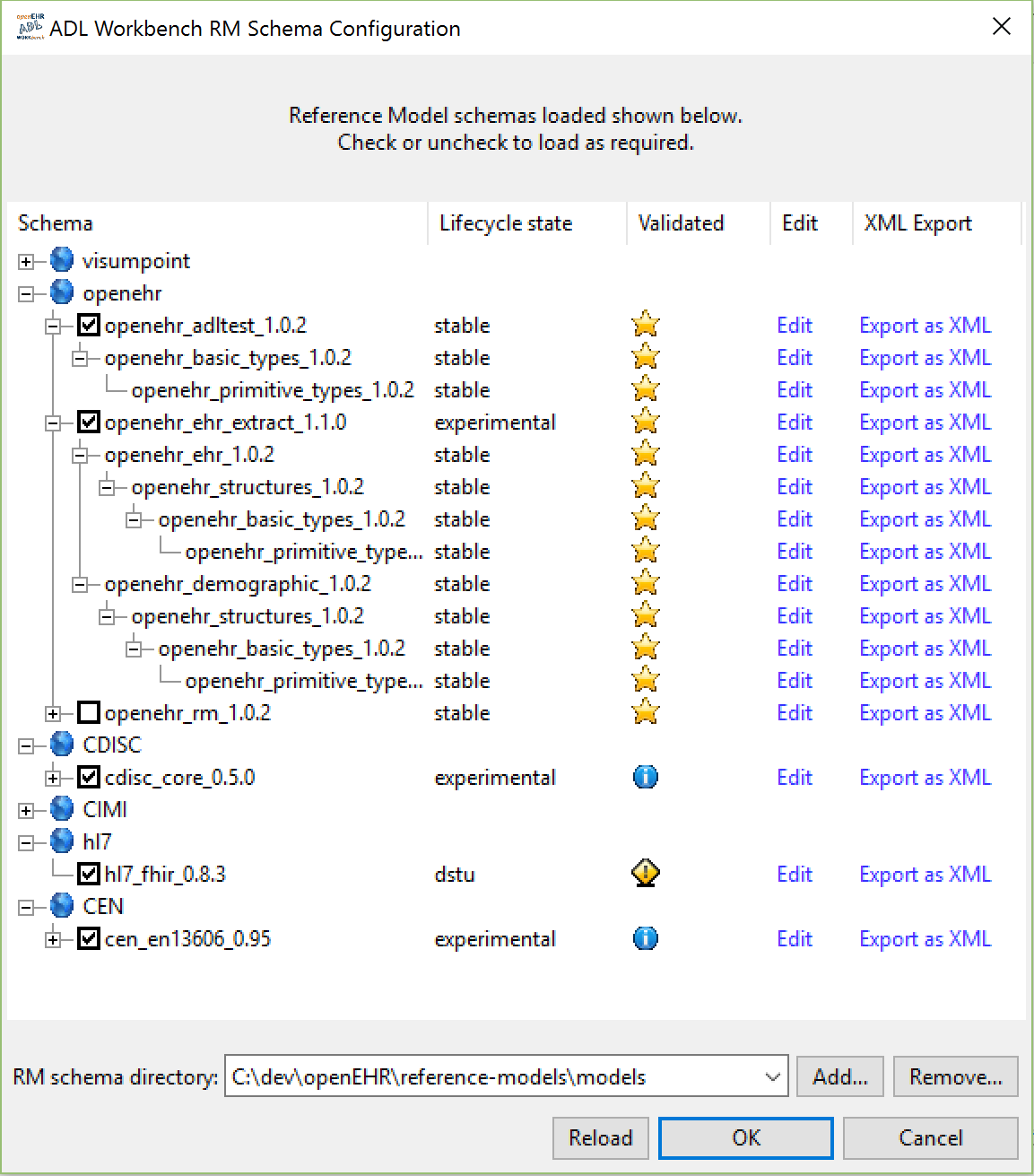Uncheck openehr_ehr_extract_1.1.0 schema
This screenshot has width=1034, height=1176.
(x=89, y=422)
